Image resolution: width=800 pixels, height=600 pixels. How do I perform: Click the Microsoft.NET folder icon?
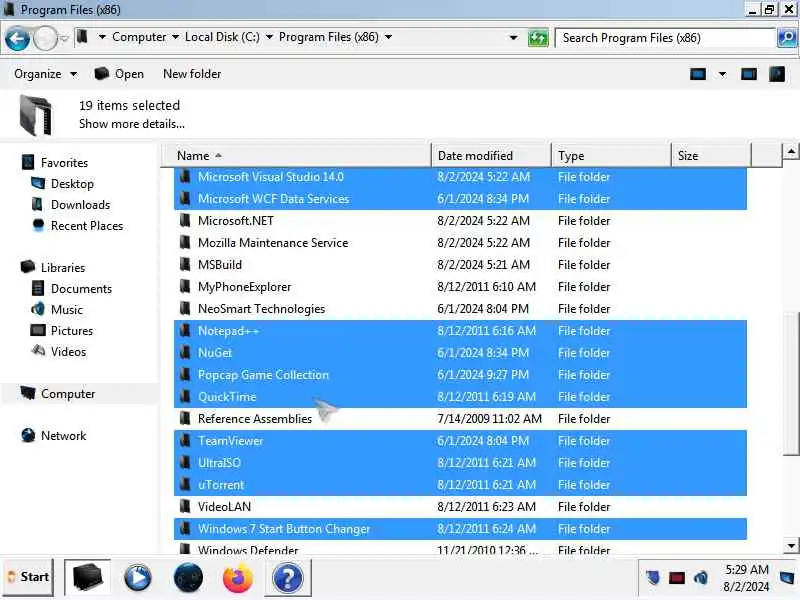[x=185, y=220]
